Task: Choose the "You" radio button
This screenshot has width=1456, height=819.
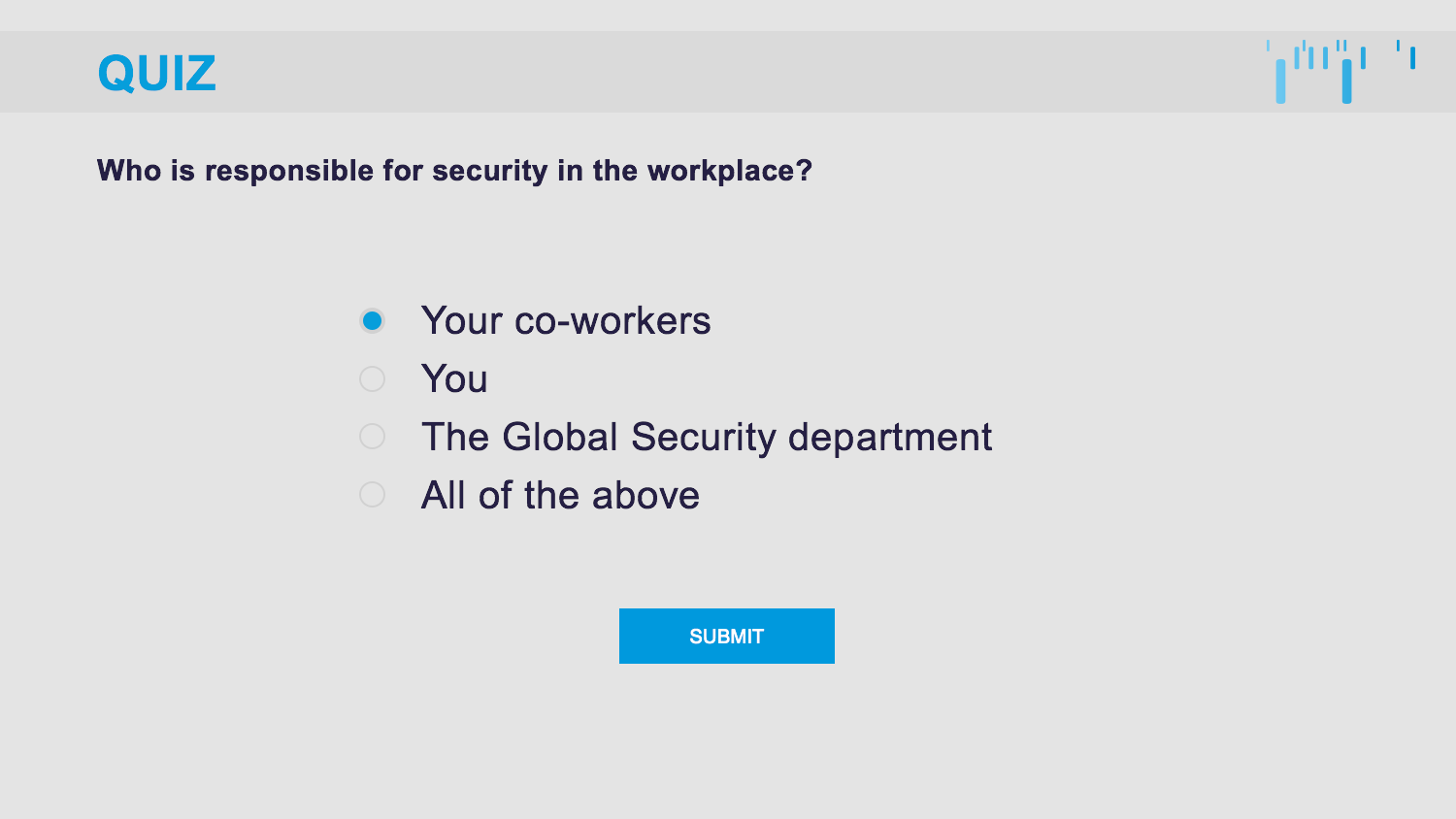Action: coord(372,378)
